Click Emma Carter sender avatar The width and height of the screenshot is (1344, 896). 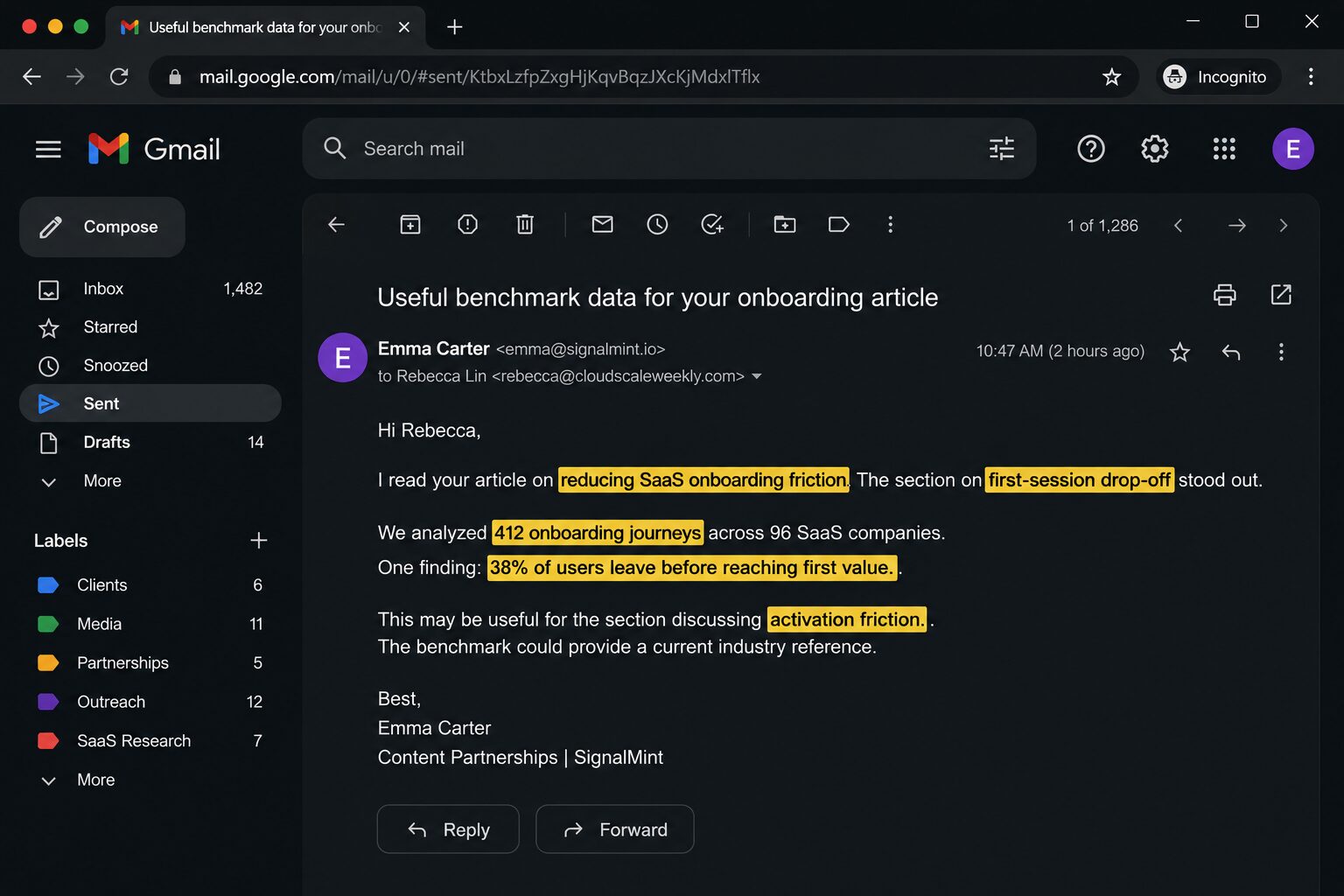342,358
